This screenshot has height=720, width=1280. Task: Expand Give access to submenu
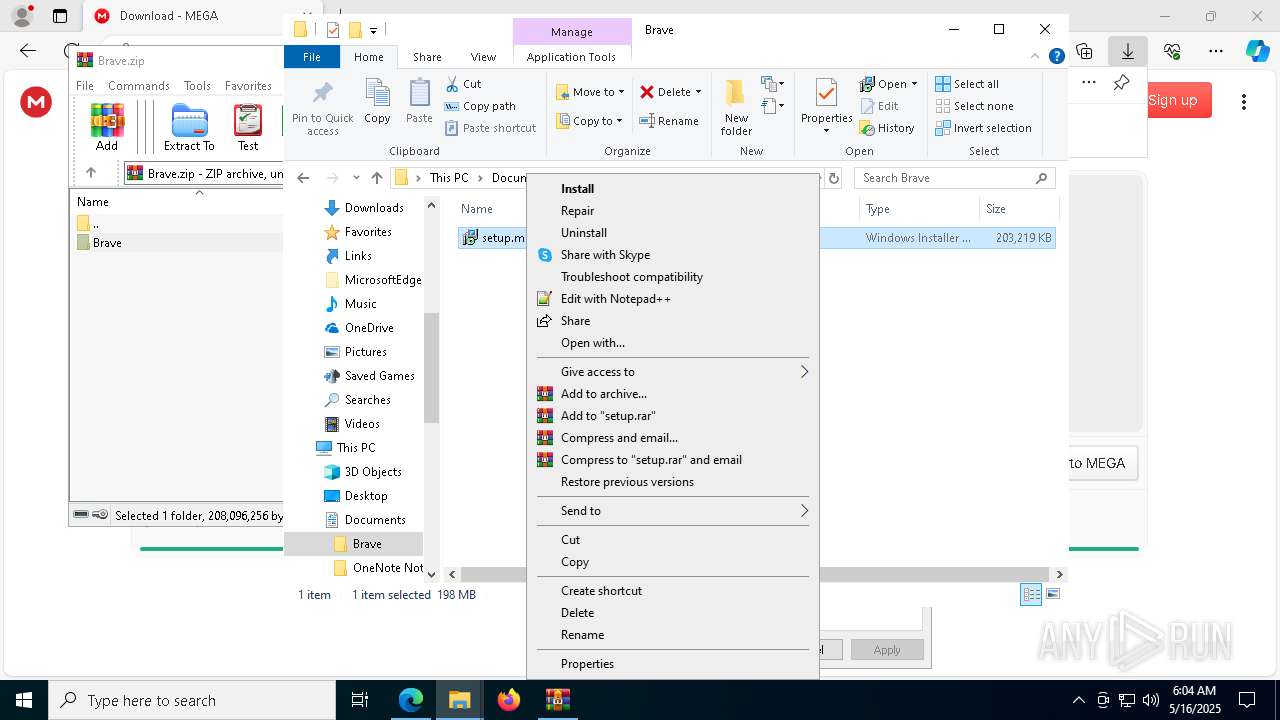pos(672,371)
